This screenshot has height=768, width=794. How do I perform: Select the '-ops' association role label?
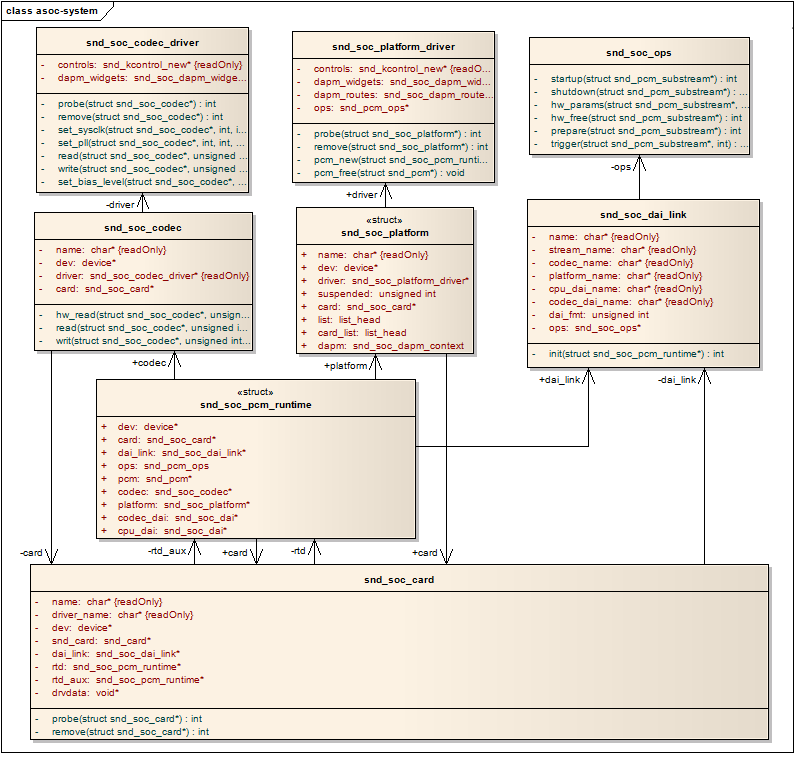[620, 168]
